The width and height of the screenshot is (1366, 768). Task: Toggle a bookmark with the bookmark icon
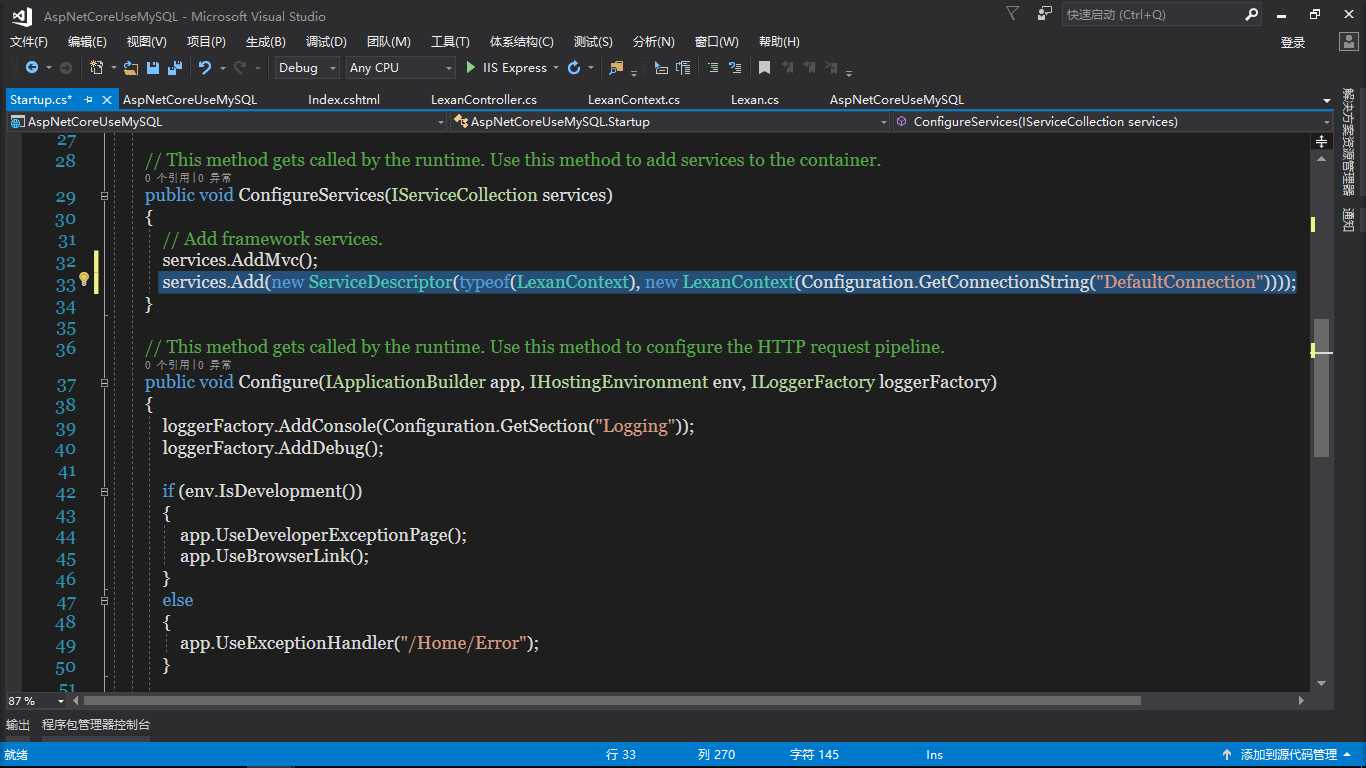tap(764, 68)
